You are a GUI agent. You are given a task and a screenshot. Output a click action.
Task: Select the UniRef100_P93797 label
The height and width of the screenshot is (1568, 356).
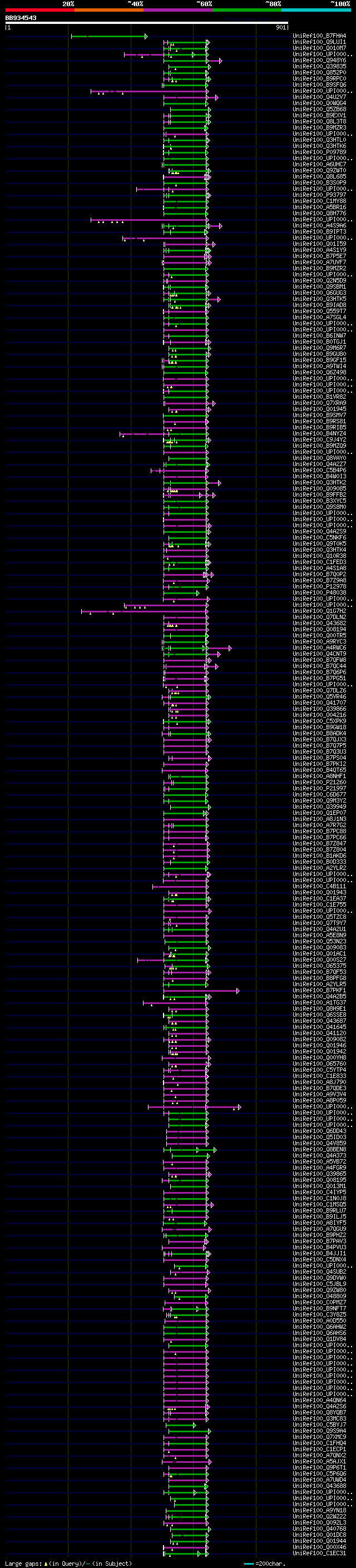coord(319,195)
